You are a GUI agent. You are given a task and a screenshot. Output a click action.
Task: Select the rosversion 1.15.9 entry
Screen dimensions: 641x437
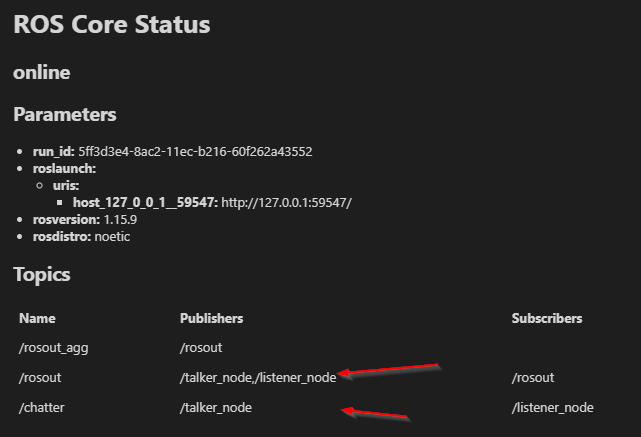(x=85, y=220)
